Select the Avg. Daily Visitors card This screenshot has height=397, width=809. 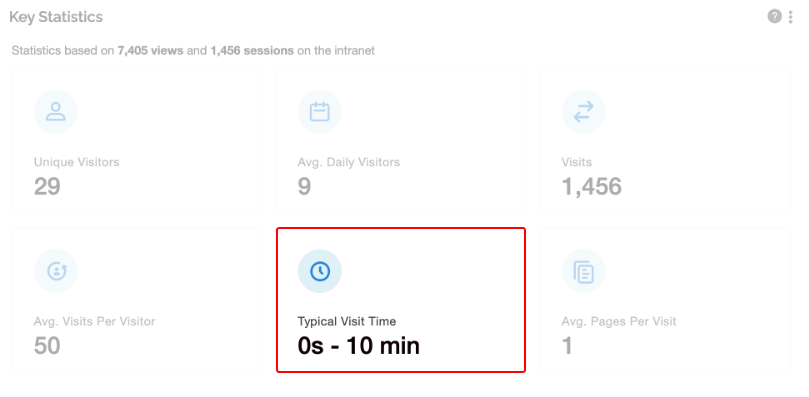tap(401, 140)
